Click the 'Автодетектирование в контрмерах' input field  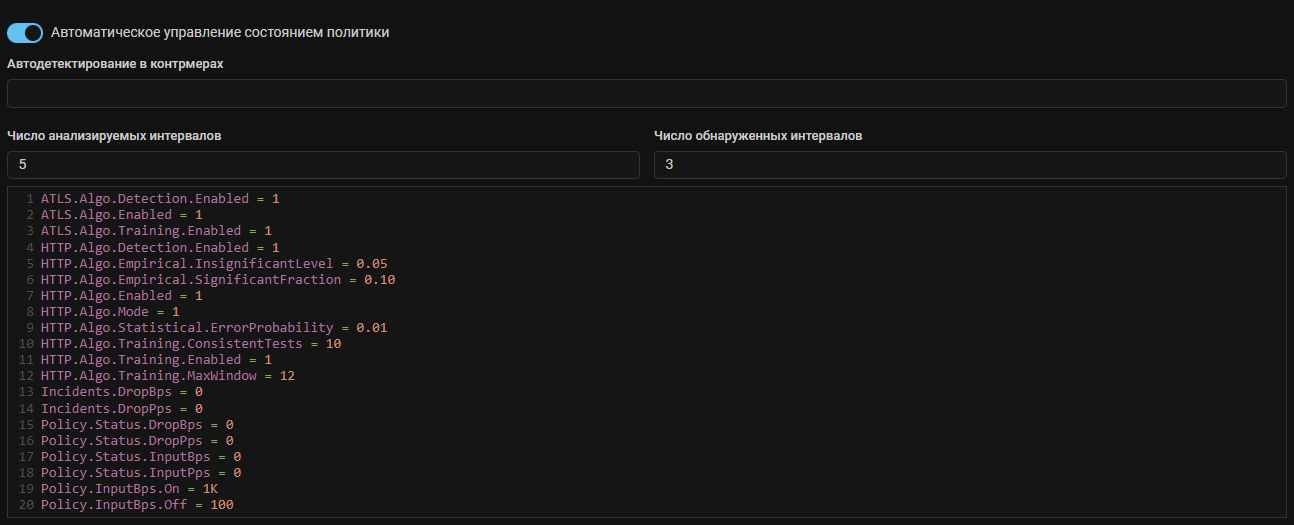pos(646,94)
